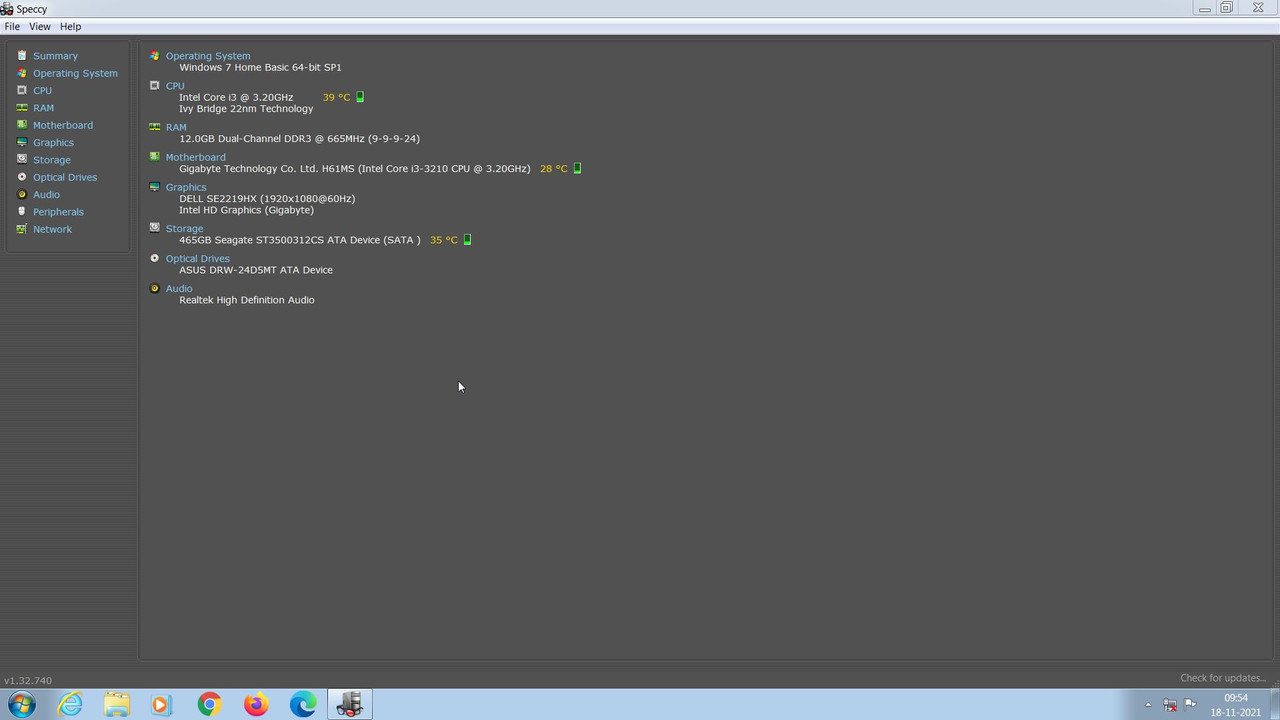This screenshot has width=1280, height=720.
Task: Click Ivy Bridge 22nm Technology text
Action: (x=246, y=108)
